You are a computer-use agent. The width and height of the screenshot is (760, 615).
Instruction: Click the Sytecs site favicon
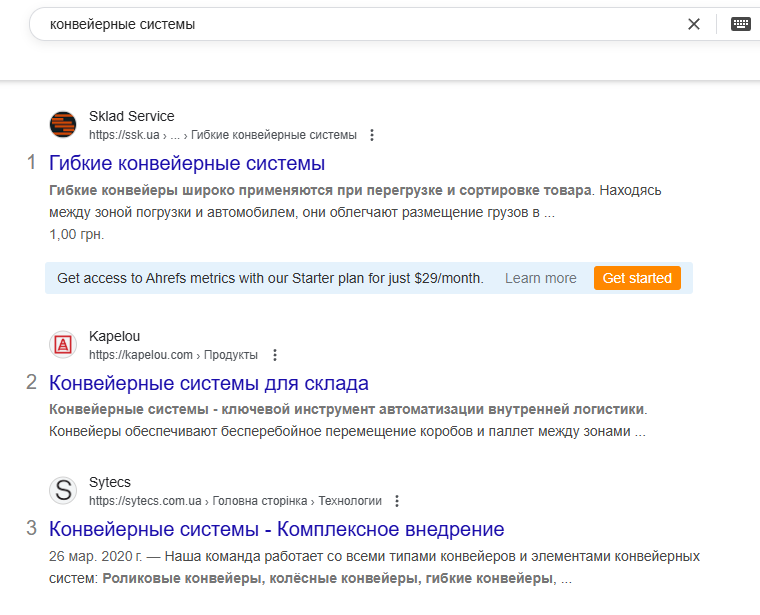click(x=63, y=490)
